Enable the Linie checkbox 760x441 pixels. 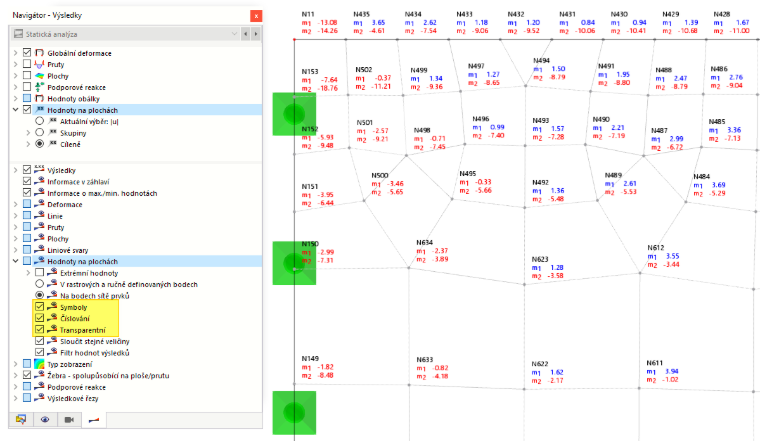click(x=27, y=215)
